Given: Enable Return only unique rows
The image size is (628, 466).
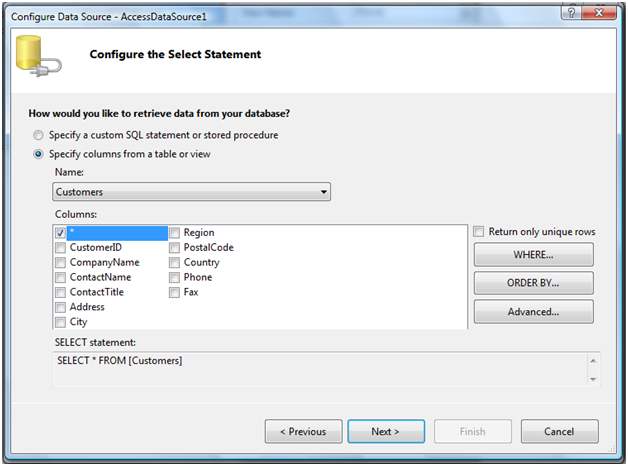Looking at the screenshot, I should (x=479, y=231).
